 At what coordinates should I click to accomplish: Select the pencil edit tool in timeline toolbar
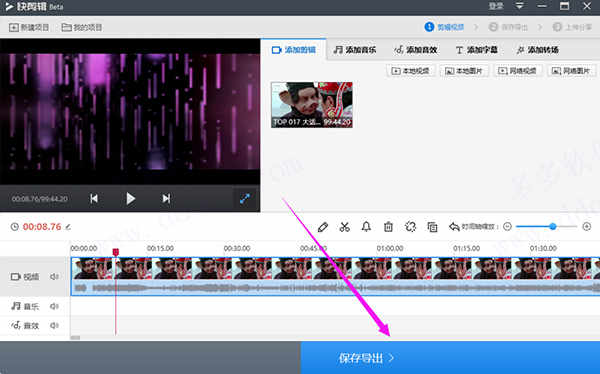click(323, 227)
